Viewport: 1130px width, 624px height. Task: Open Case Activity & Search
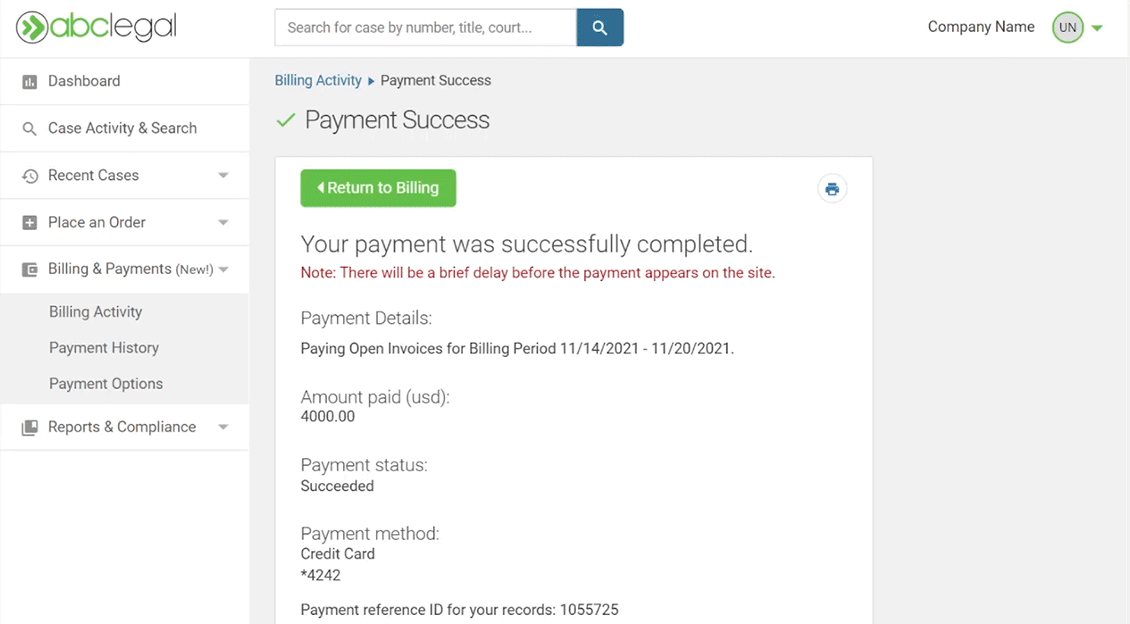(x=122, y=129)
